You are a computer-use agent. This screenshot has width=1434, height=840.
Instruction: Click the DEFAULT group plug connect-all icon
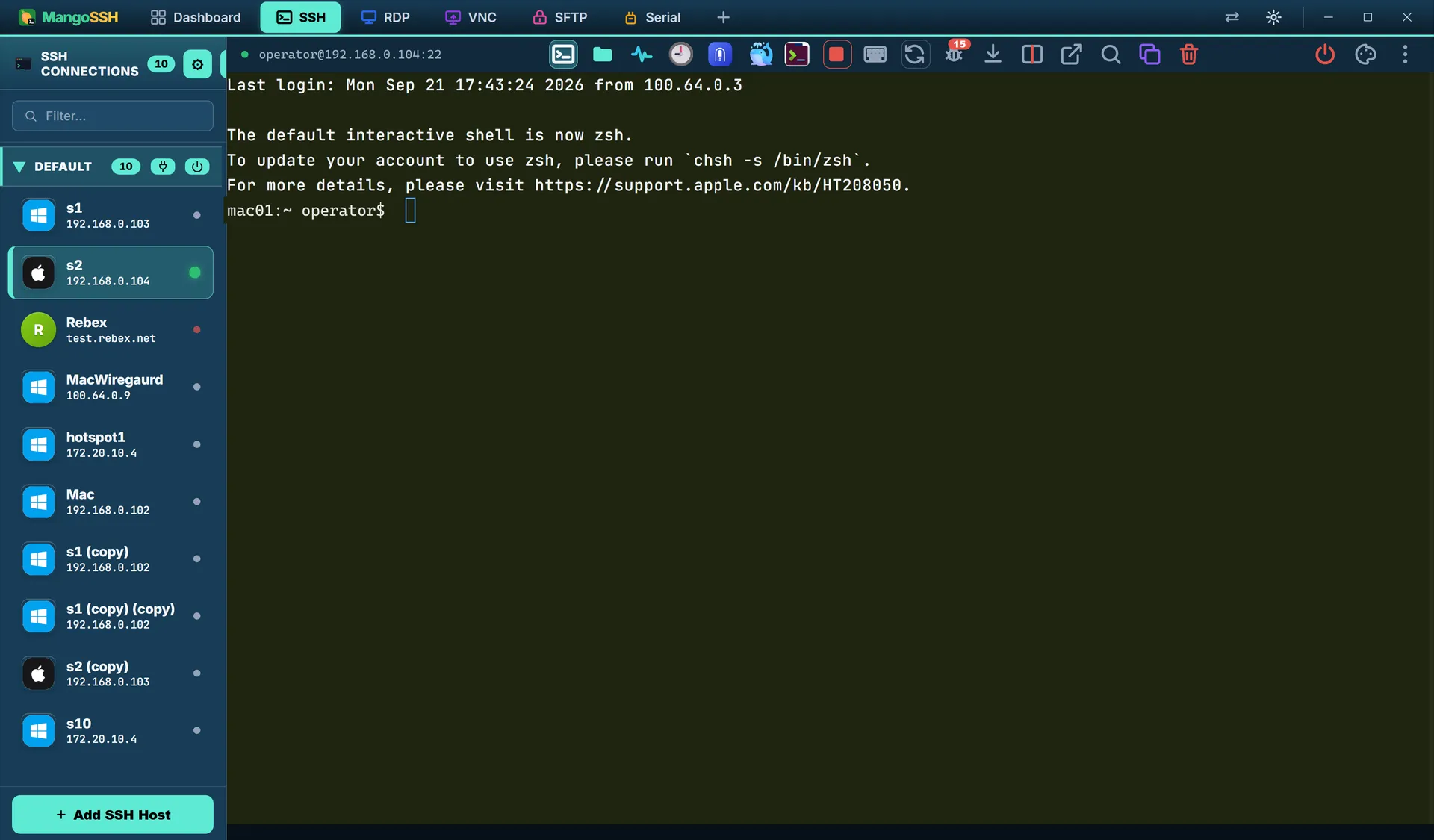[162, 167]
